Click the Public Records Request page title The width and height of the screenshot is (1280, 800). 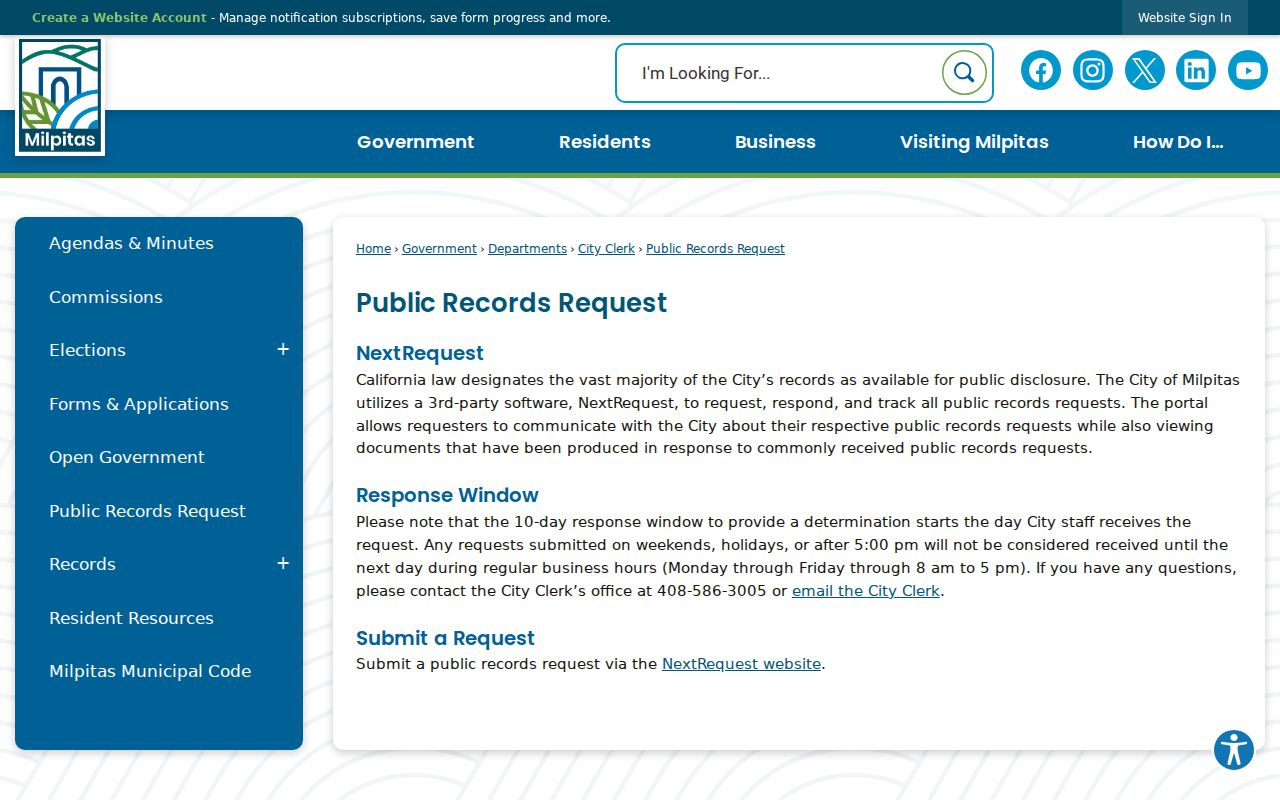click(511, 303)
